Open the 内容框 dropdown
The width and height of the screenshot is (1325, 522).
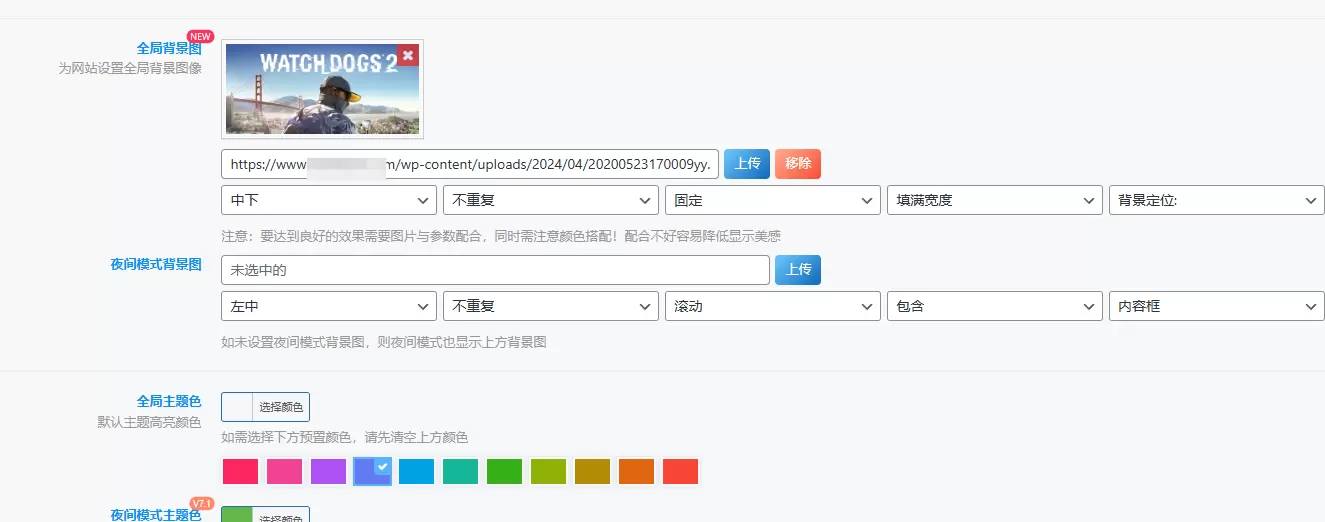coord(1217,306)
